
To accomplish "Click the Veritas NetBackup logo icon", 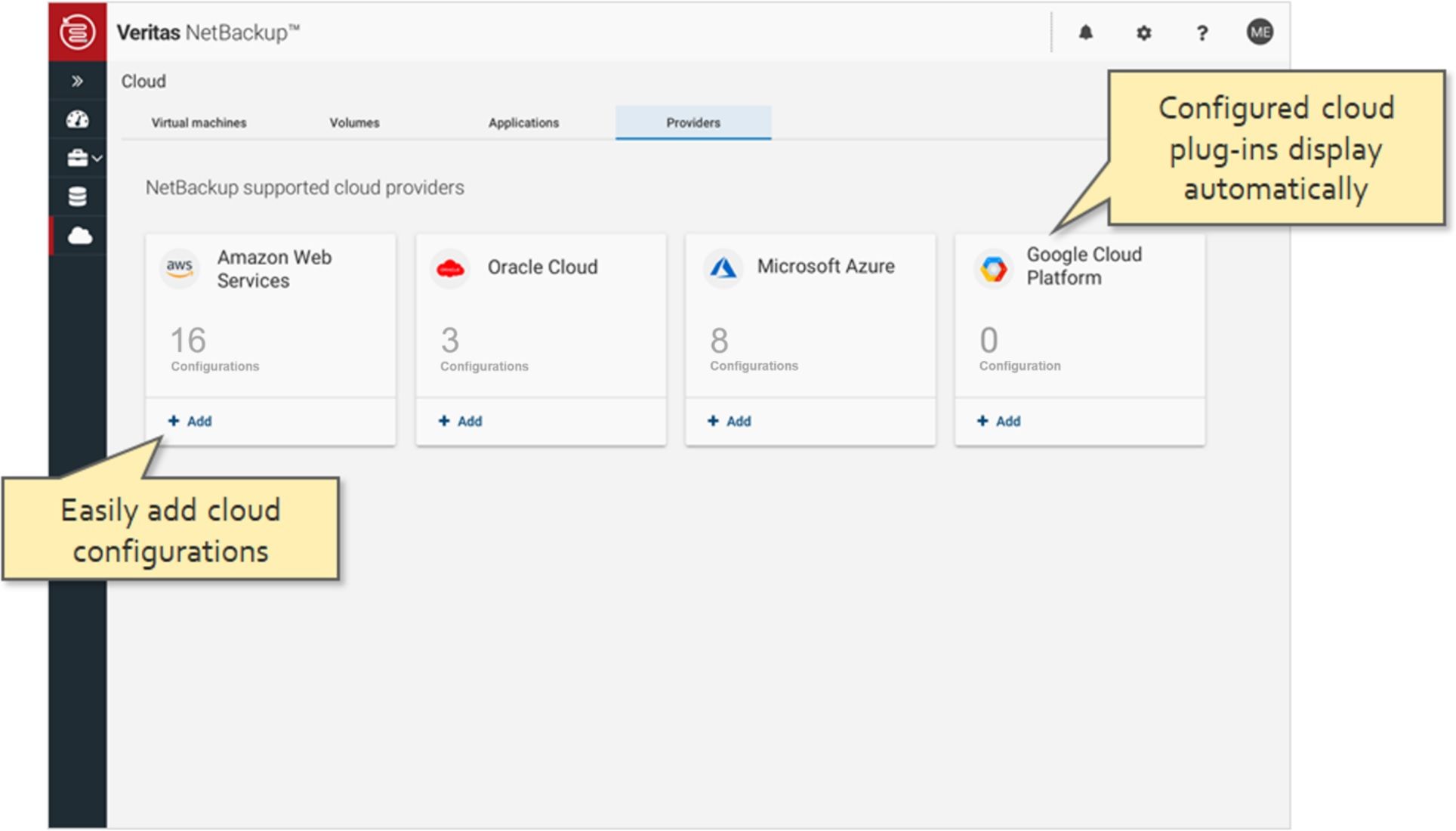I will [x=77, y=32].
